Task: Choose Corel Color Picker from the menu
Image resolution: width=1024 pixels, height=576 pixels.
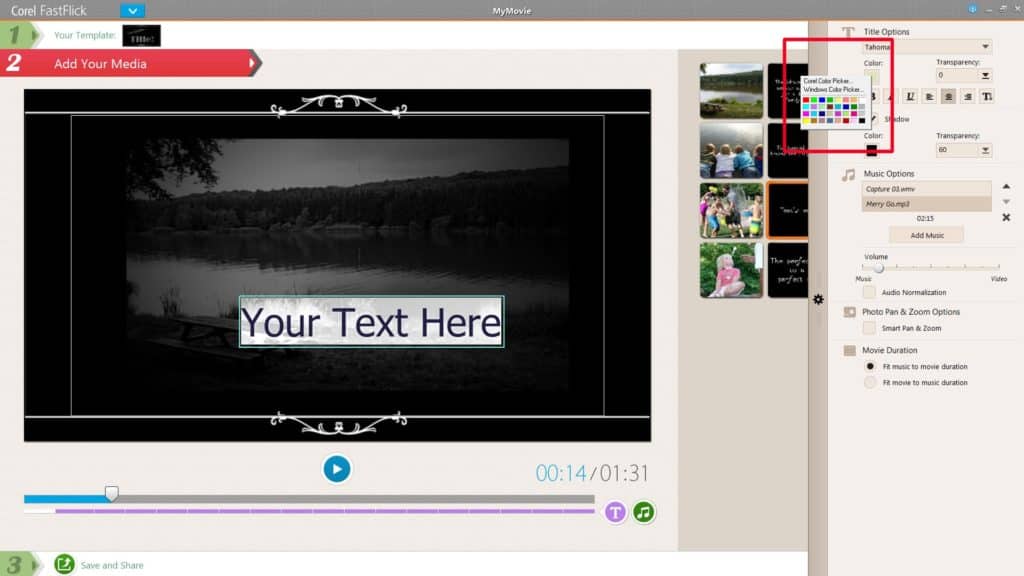Action: [827, 81]
